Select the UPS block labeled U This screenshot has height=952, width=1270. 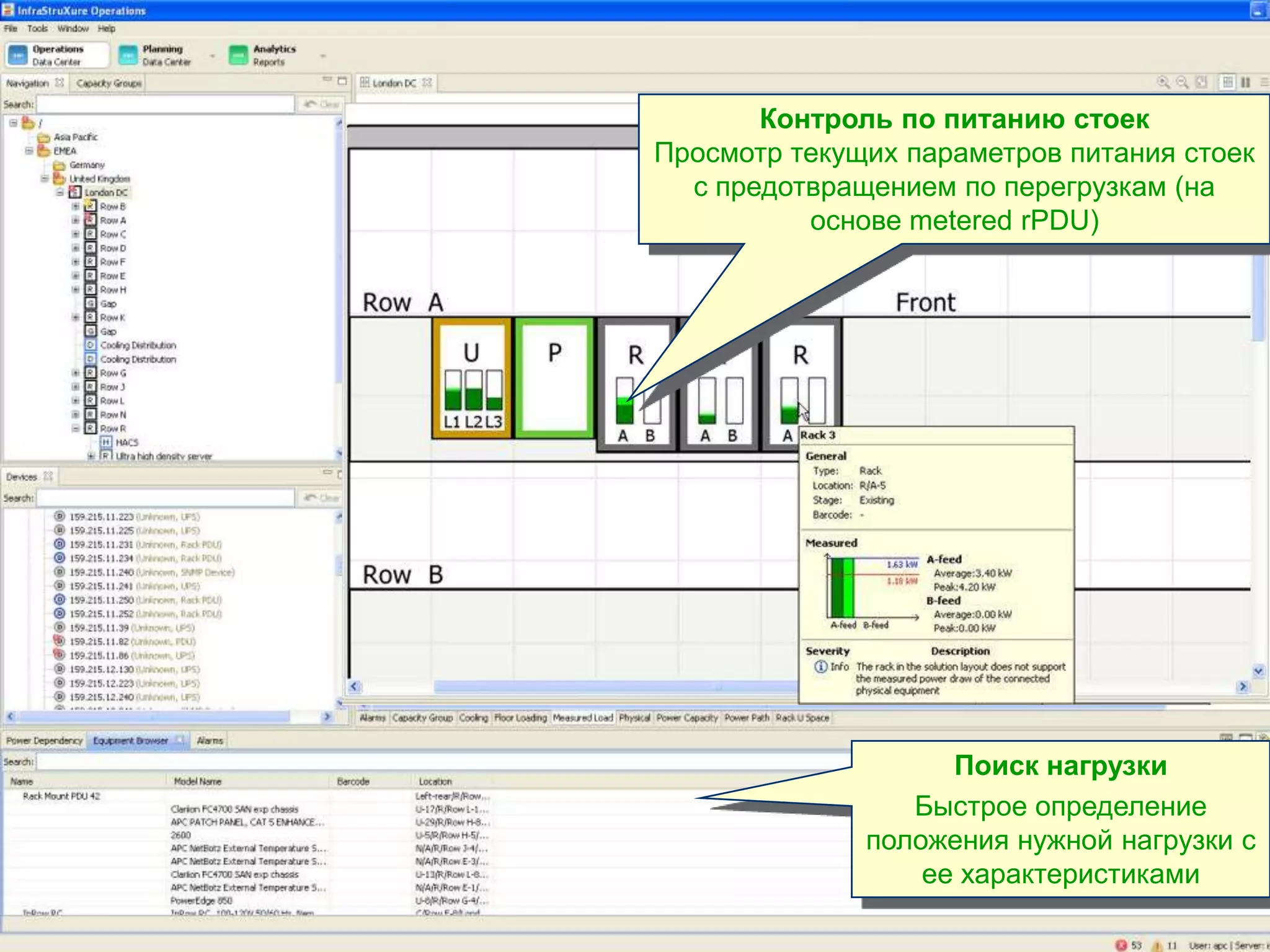coord(472,377)
